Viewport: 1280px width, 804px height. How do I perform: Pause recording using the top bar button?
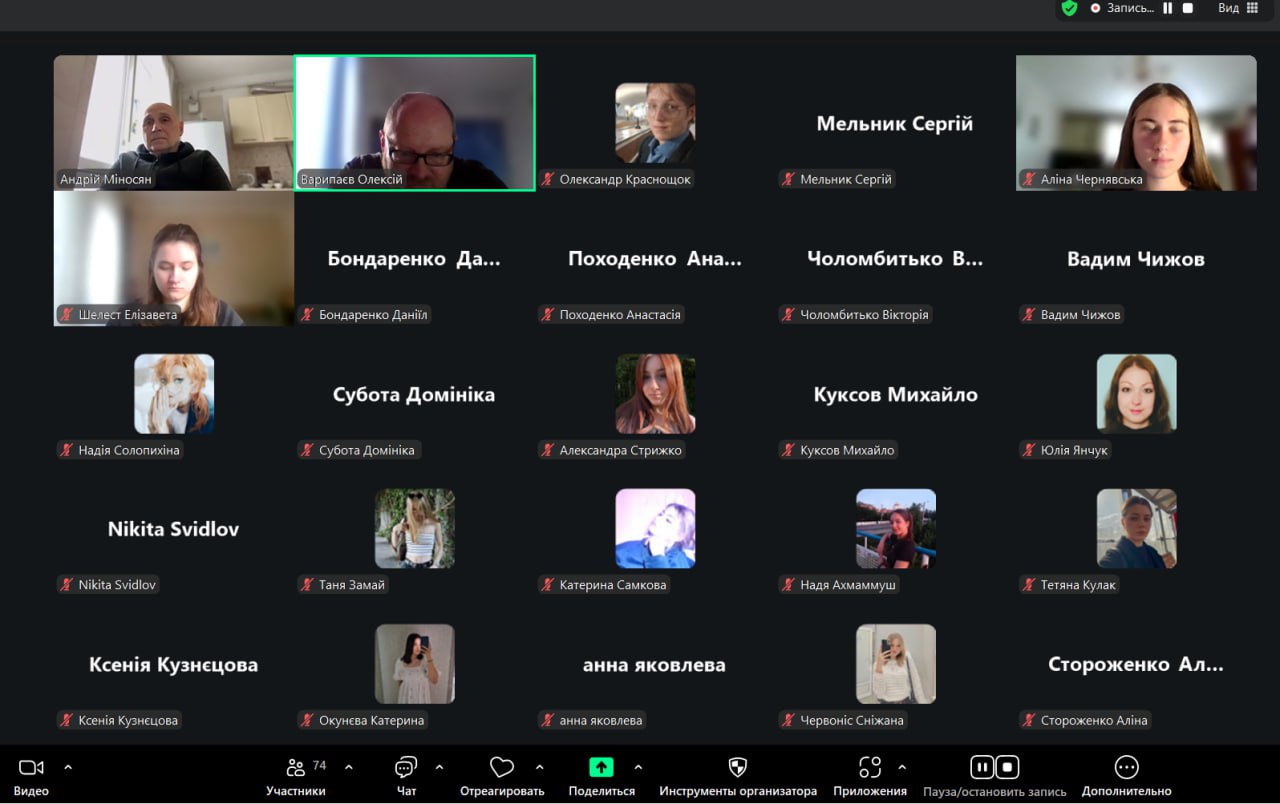1167,8
